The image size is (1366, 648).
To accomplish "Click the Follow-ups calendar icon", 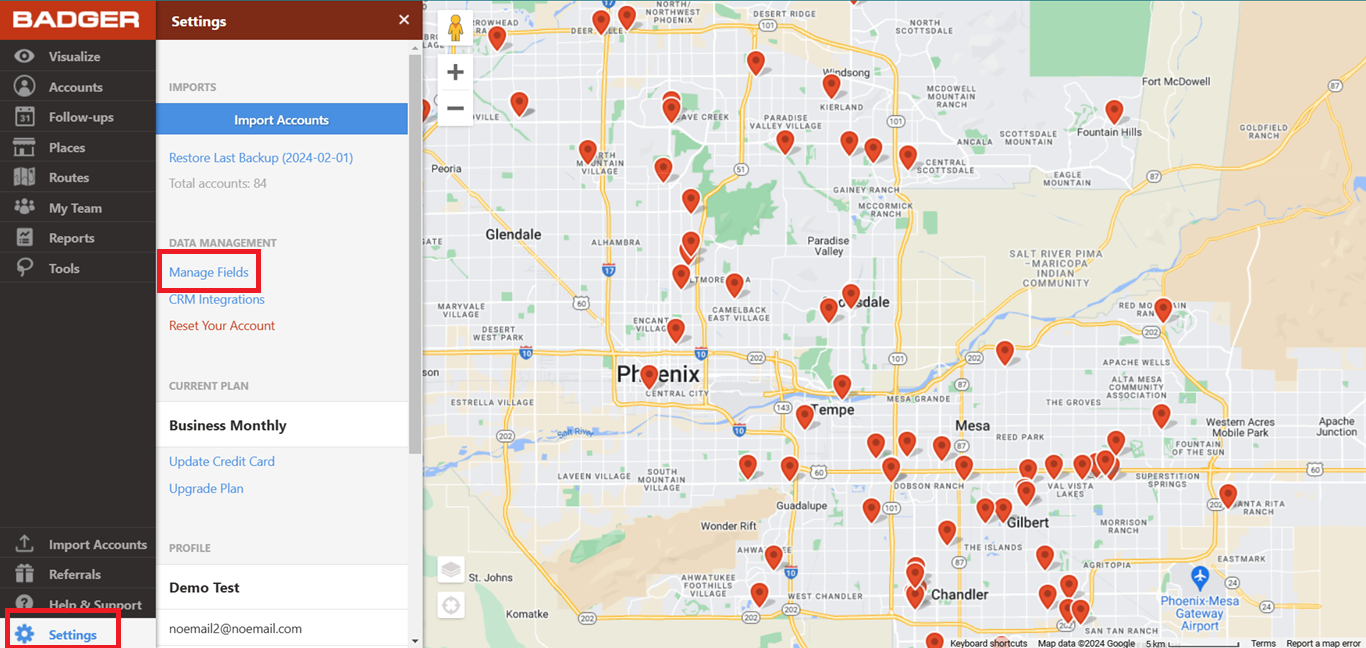I will pos(24,117).
